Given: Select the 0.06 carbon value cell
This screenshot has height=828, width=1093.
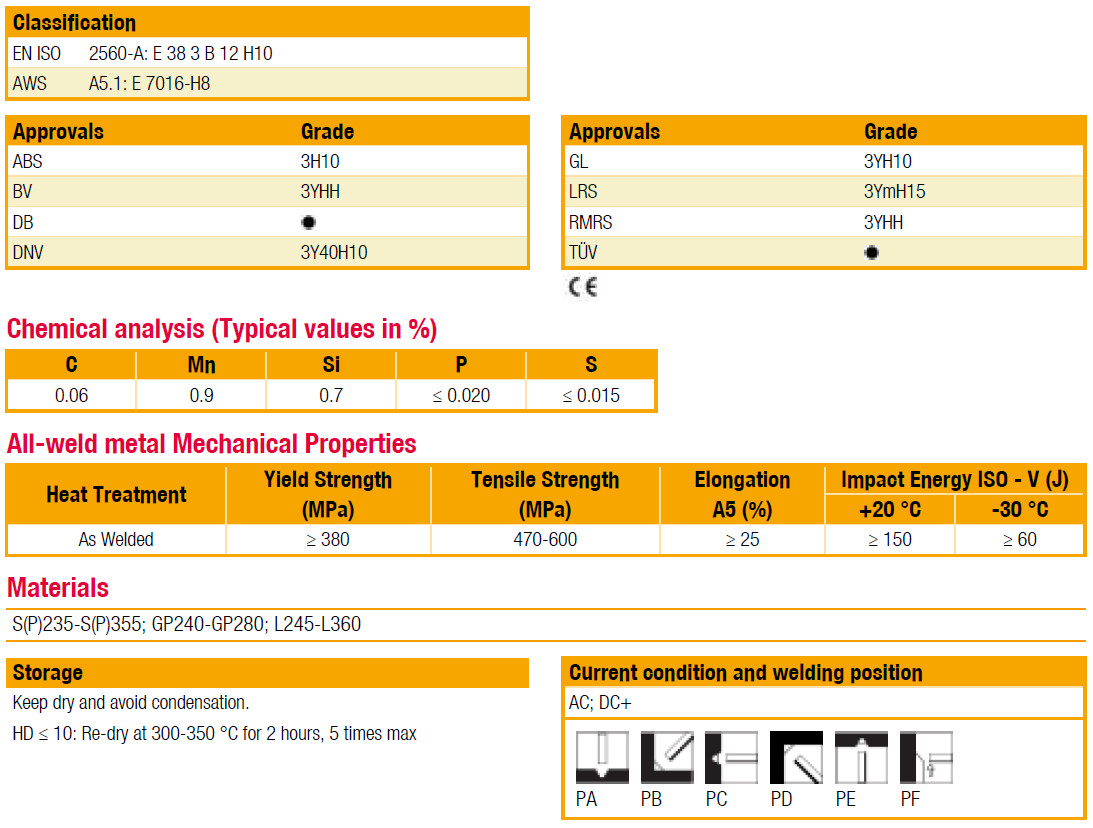Looking at the screenshot, I should (x=71, y=395).
